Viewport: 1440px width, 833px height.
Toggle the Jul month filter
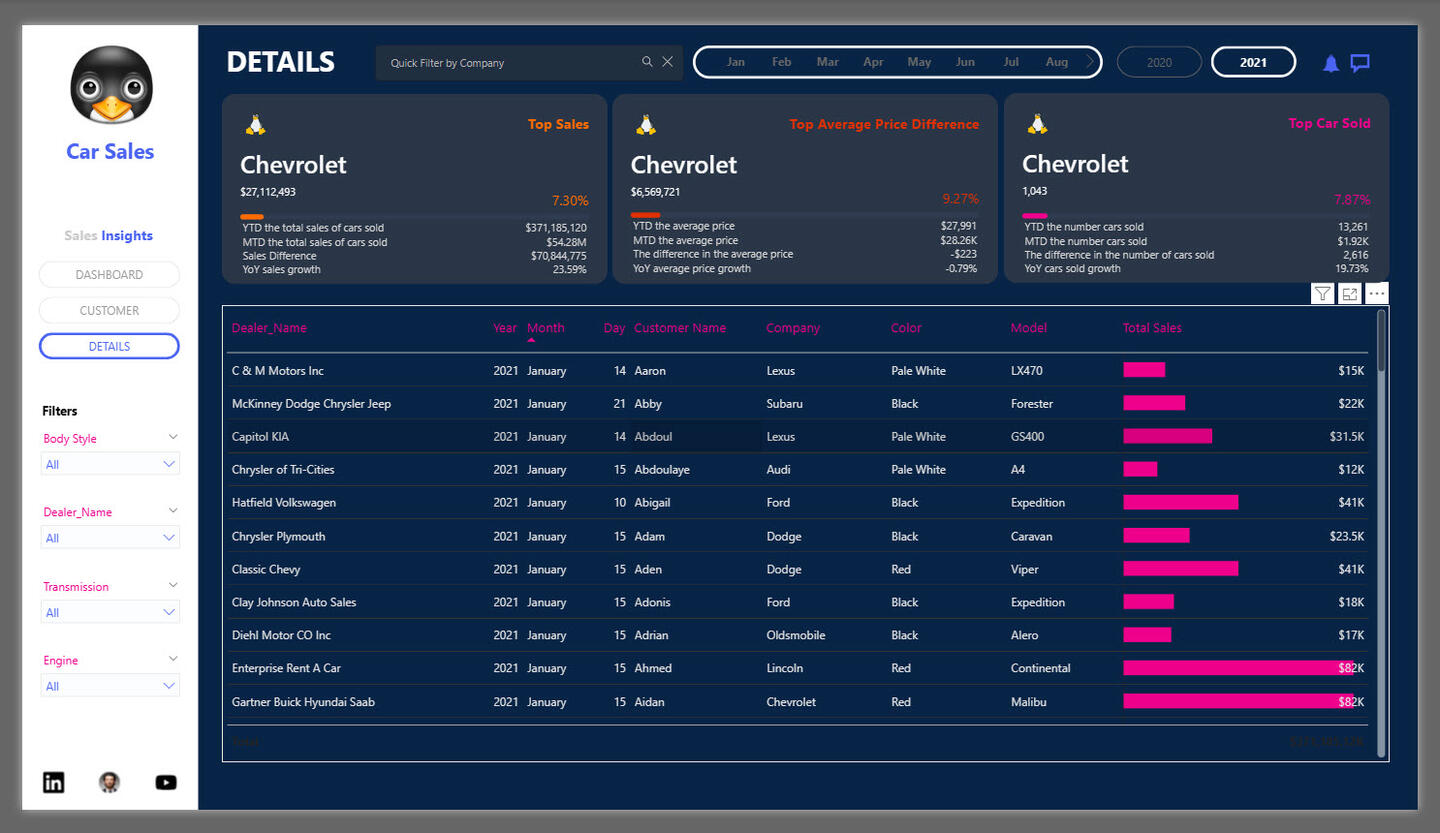[1011, 62]
